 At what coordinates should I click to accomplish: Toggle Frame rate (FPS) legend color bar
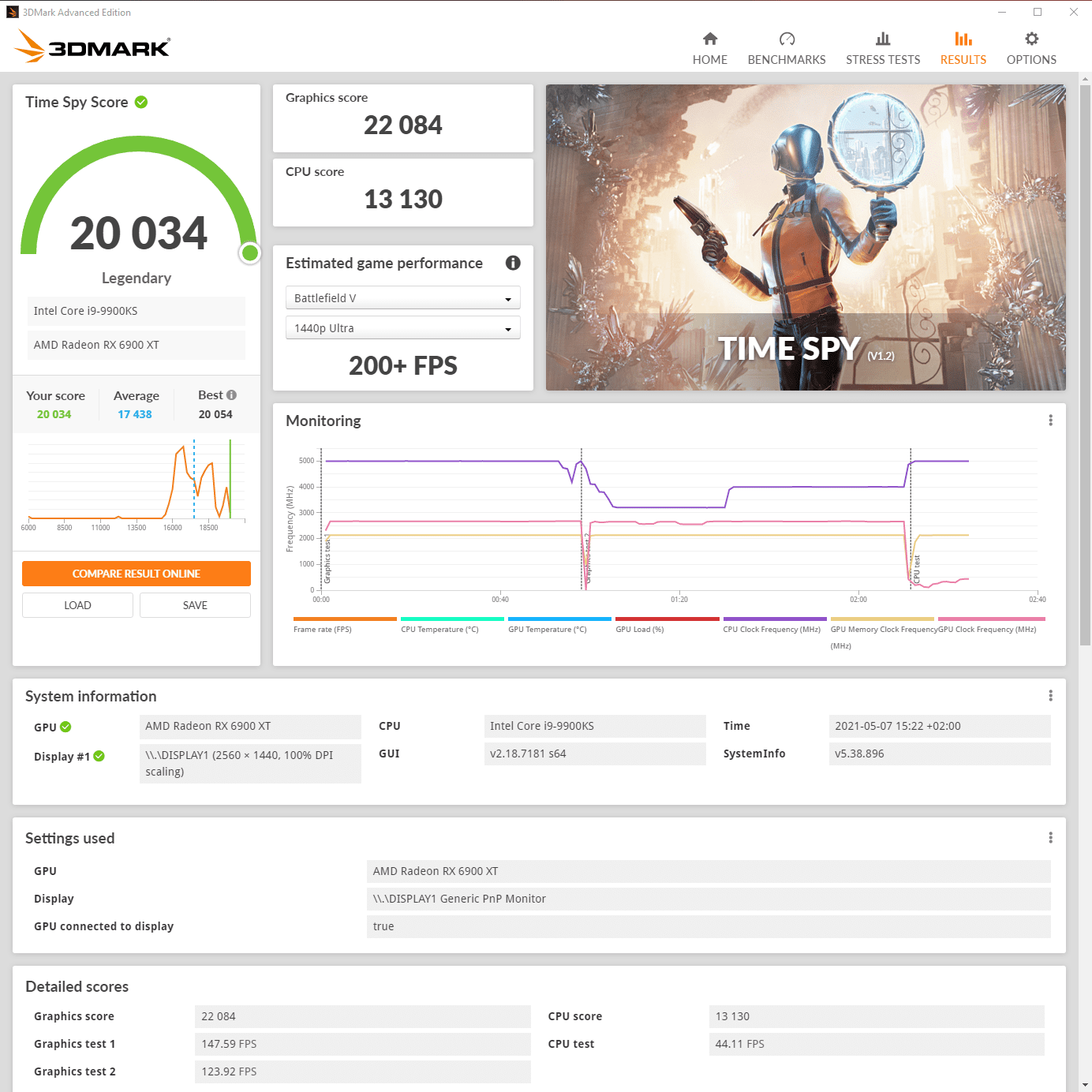(345, 619)
